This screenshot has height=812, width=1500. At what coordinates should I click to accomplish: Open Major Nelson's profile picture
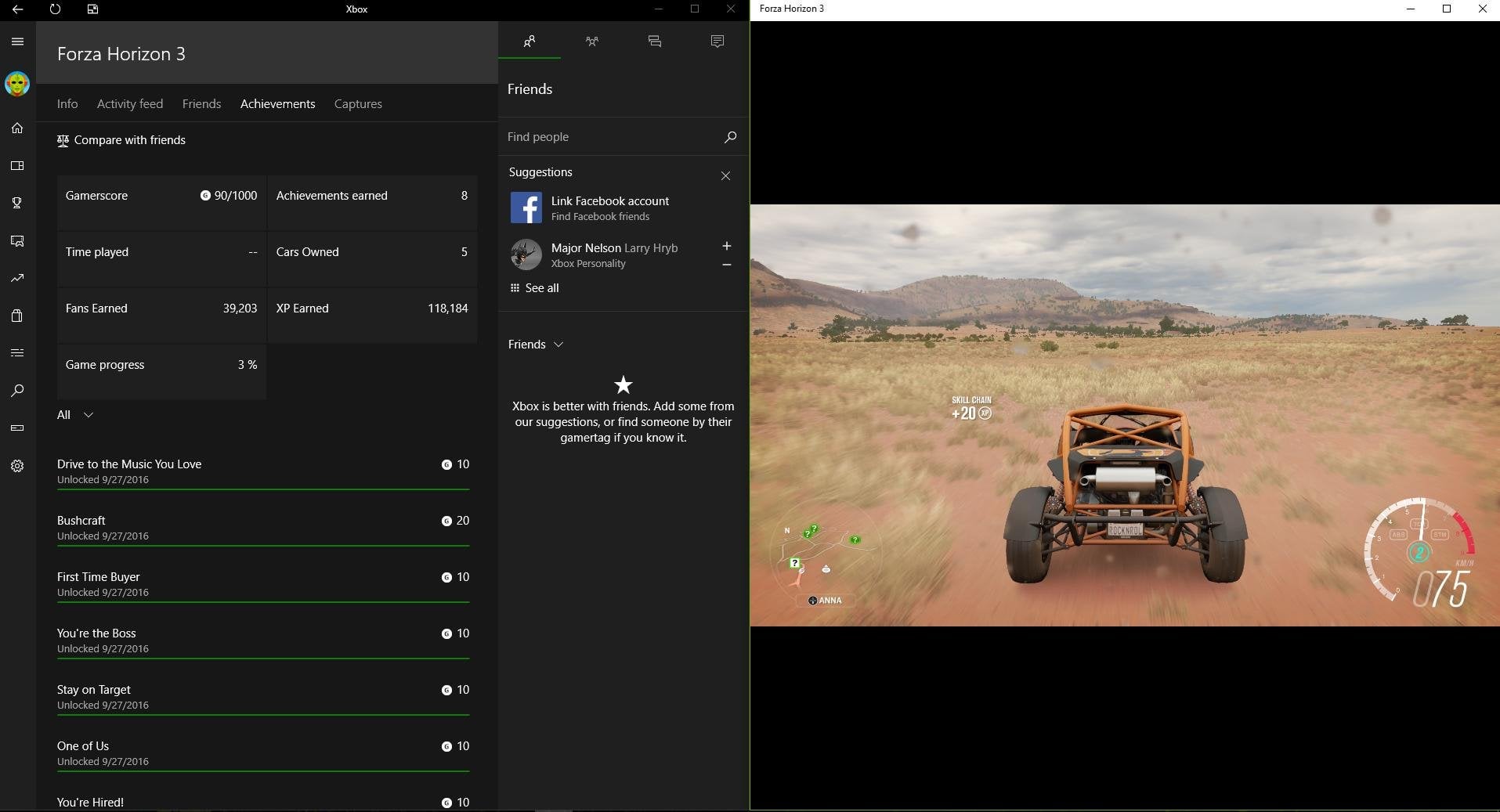click(526, 255)
